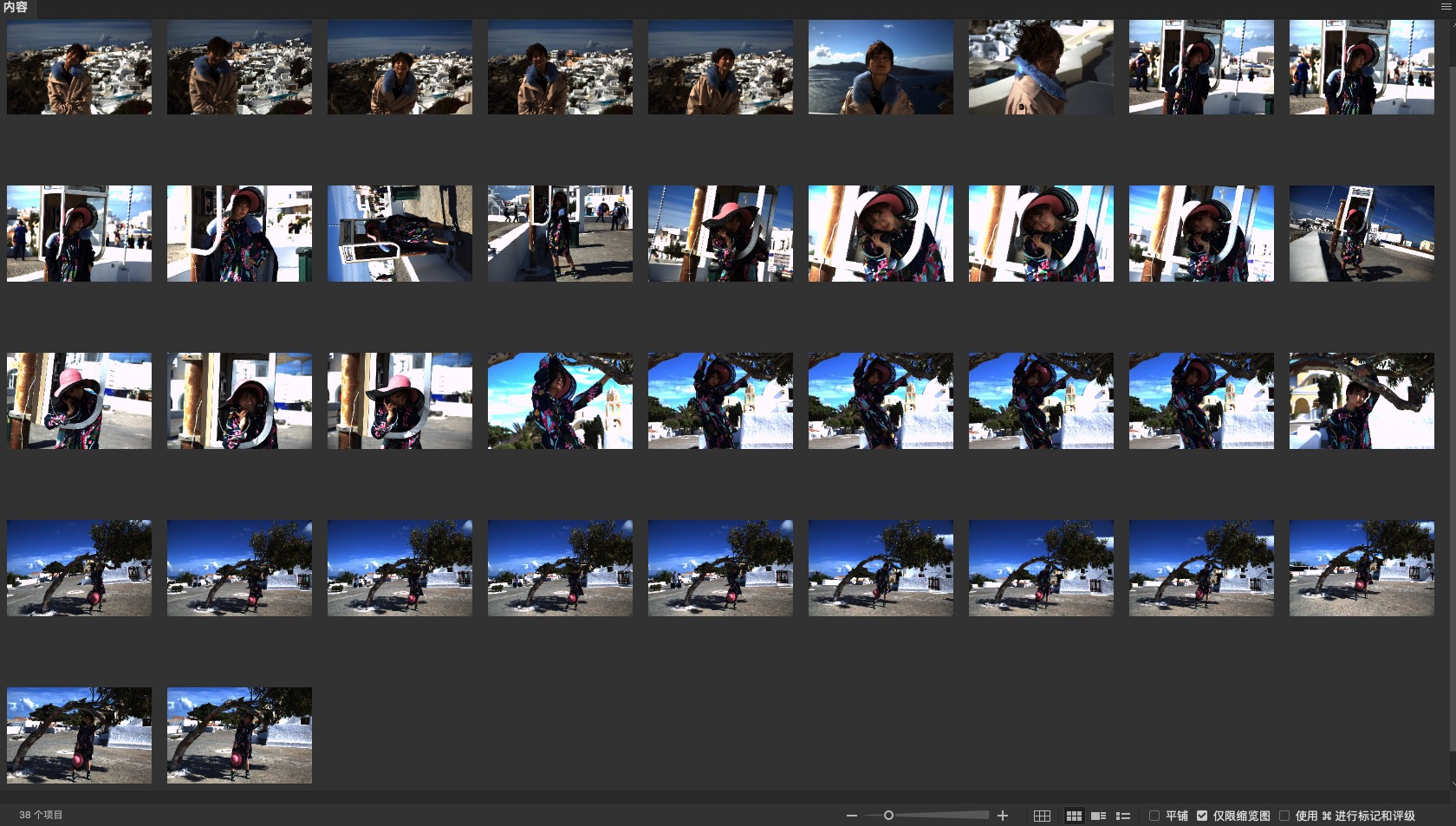Image resolution: width=1456 pixels, height=826 pixels.
Task: Select the first thumbnail of the third row
Action: [79, 400]
